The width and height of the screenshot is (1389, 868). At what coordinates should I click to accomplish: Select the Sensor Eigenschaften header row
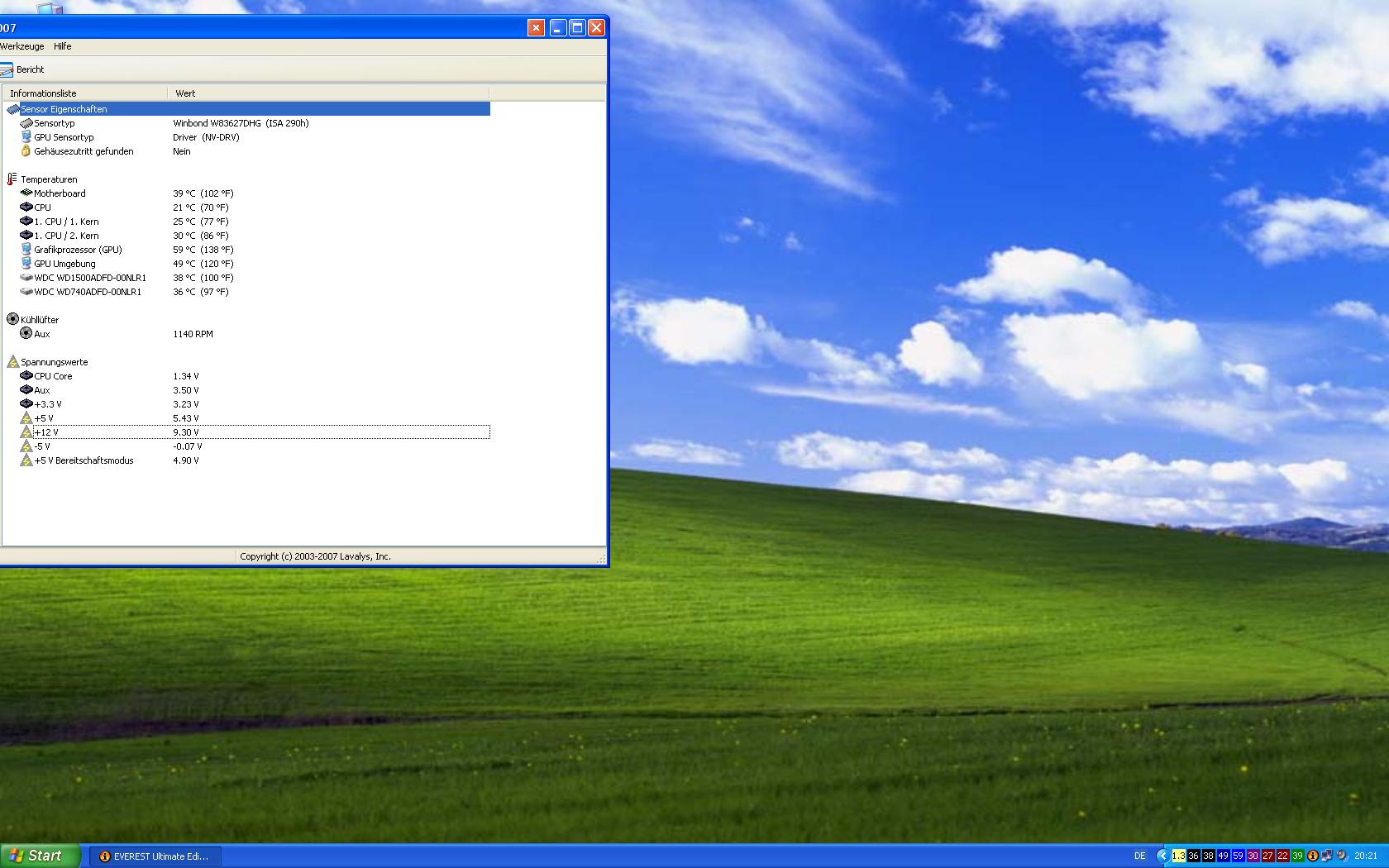246,109
